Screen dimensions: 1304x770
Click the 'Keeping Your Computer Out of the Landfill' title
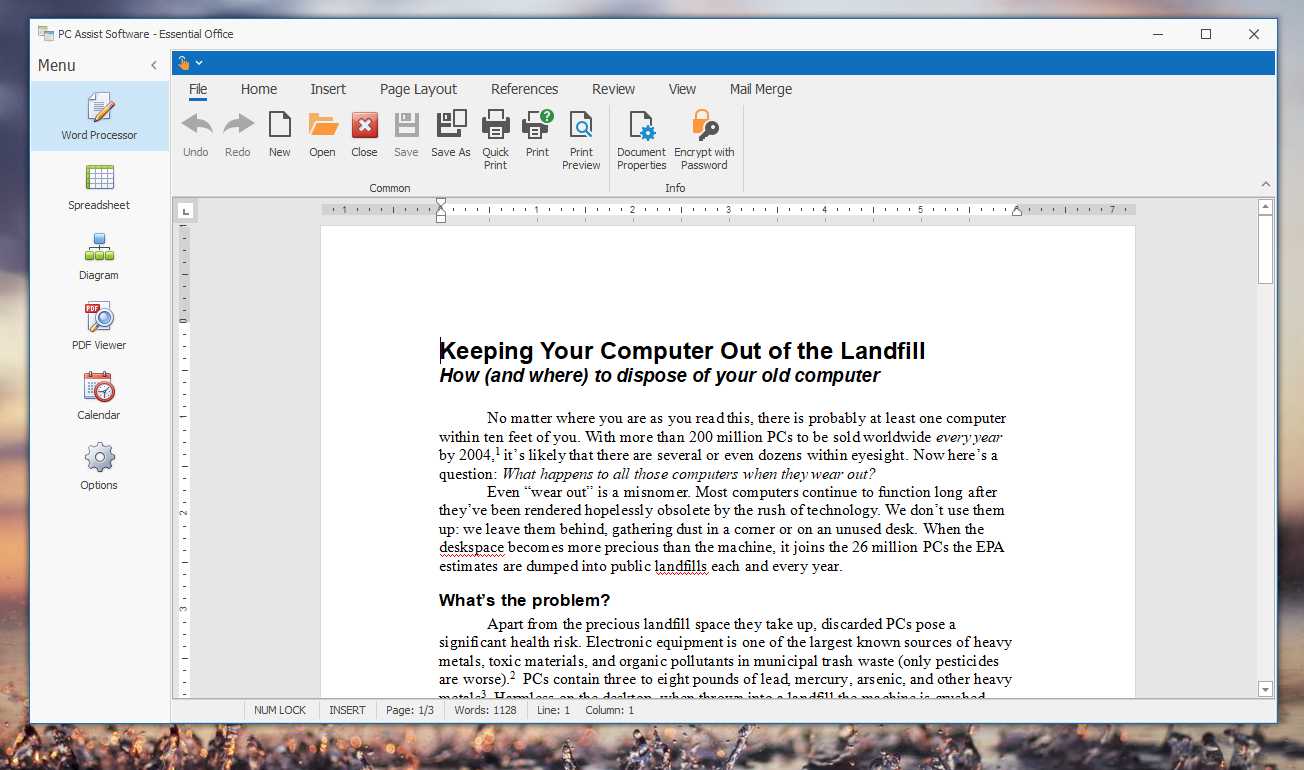682,351
